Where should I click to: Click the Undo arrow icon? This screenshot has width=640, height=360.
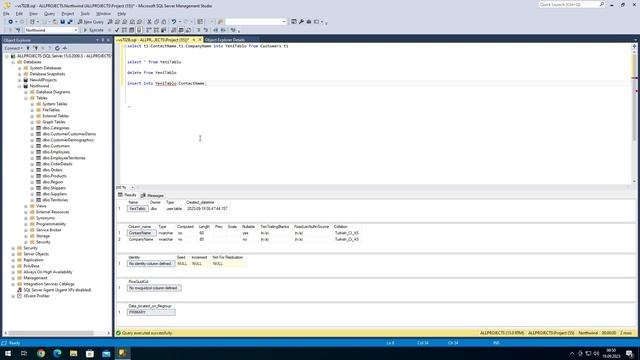174,22
